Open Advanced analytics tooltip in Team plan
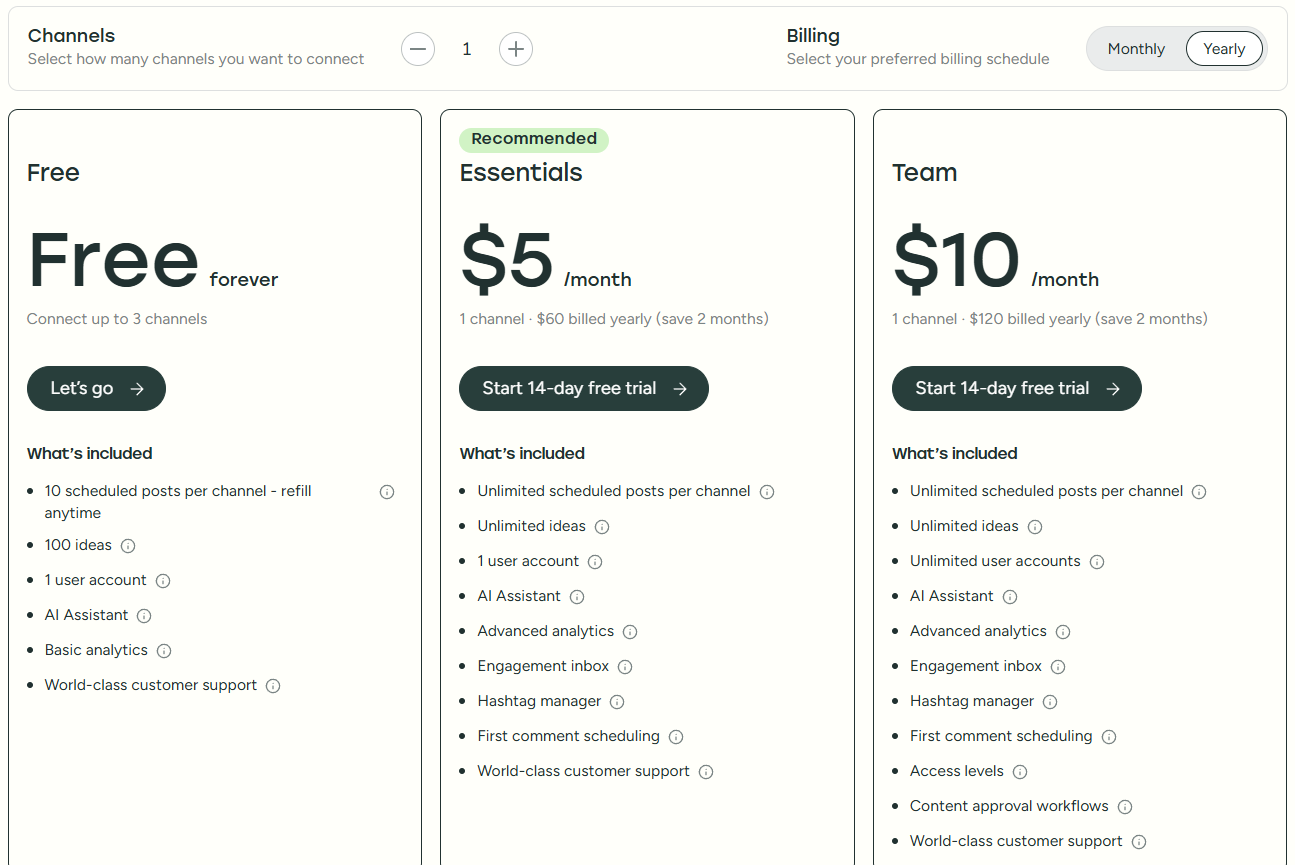The image size is (1295, 865). (x=1063, y=631)
